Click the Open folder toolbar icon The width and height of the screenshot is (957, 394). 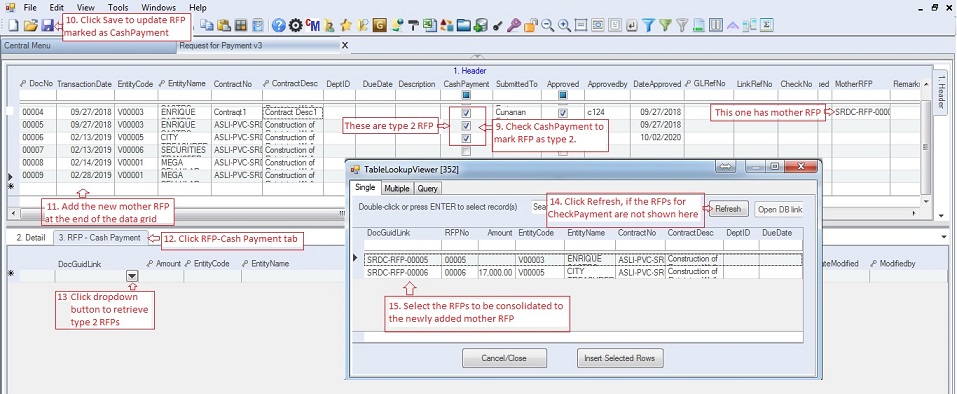(31, 25)
